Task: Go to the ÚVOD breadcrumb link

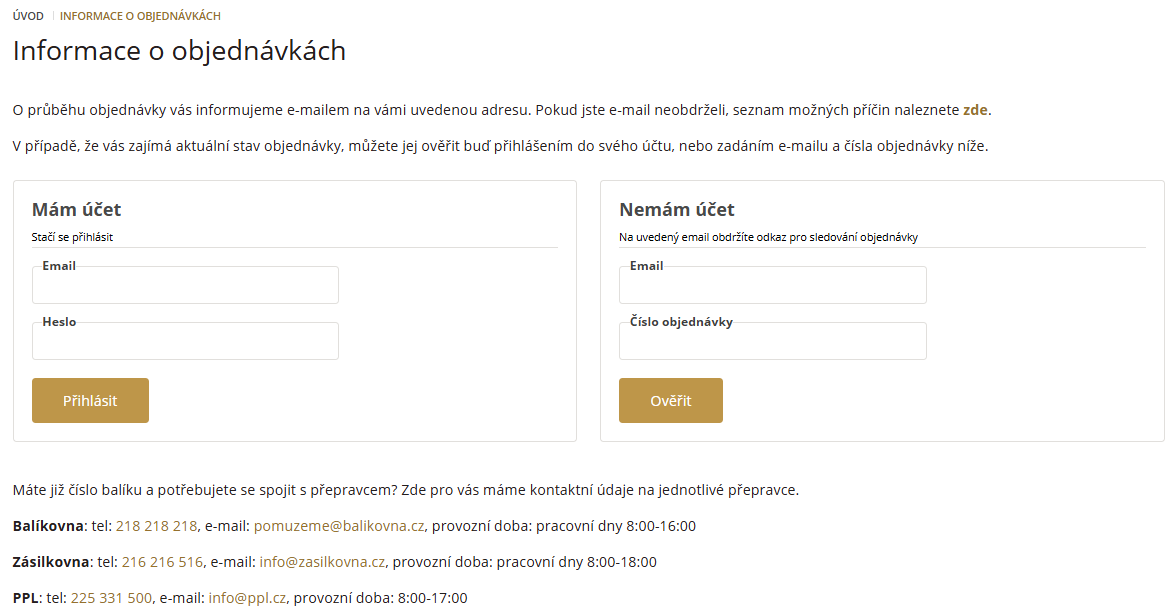Action: [28, 16]
